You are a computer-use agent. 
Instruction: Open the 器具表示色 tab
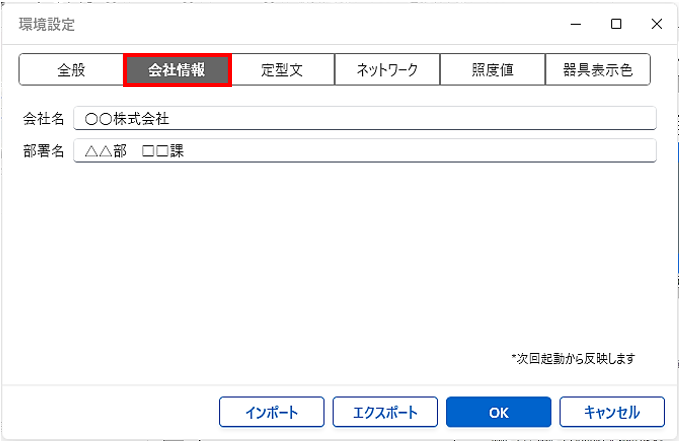point(598,71)
